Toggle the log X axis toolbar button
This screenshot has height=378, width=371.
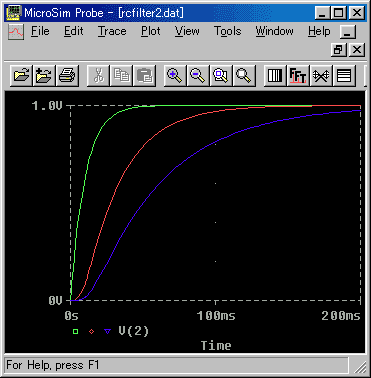pyautogui.click(x=275, y=76)
